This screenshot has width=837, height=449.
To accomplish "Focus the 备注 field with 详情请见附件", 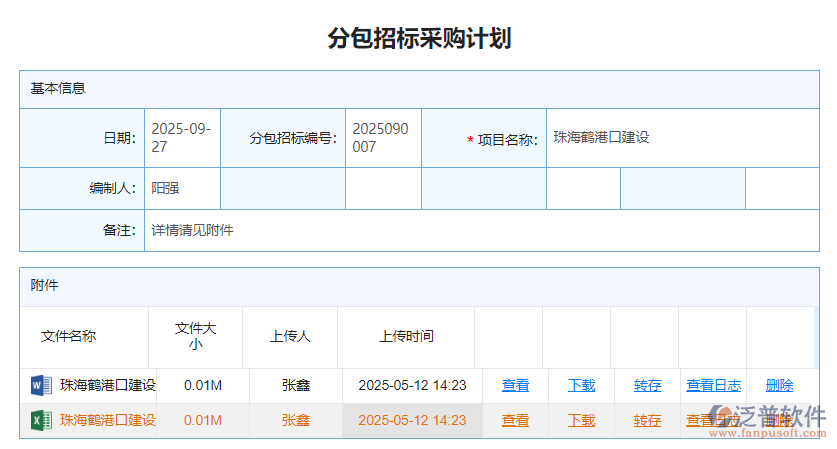I will pyautogui.click(x=480, y=230).
